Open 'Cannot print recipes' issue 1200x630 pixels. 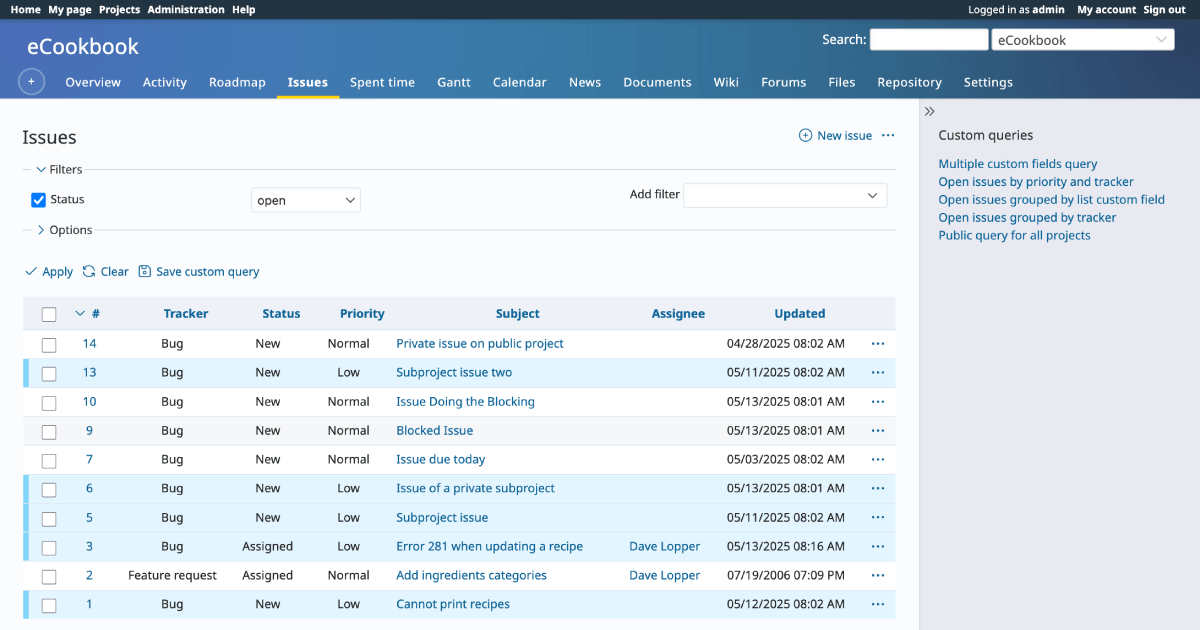point(453,605)
